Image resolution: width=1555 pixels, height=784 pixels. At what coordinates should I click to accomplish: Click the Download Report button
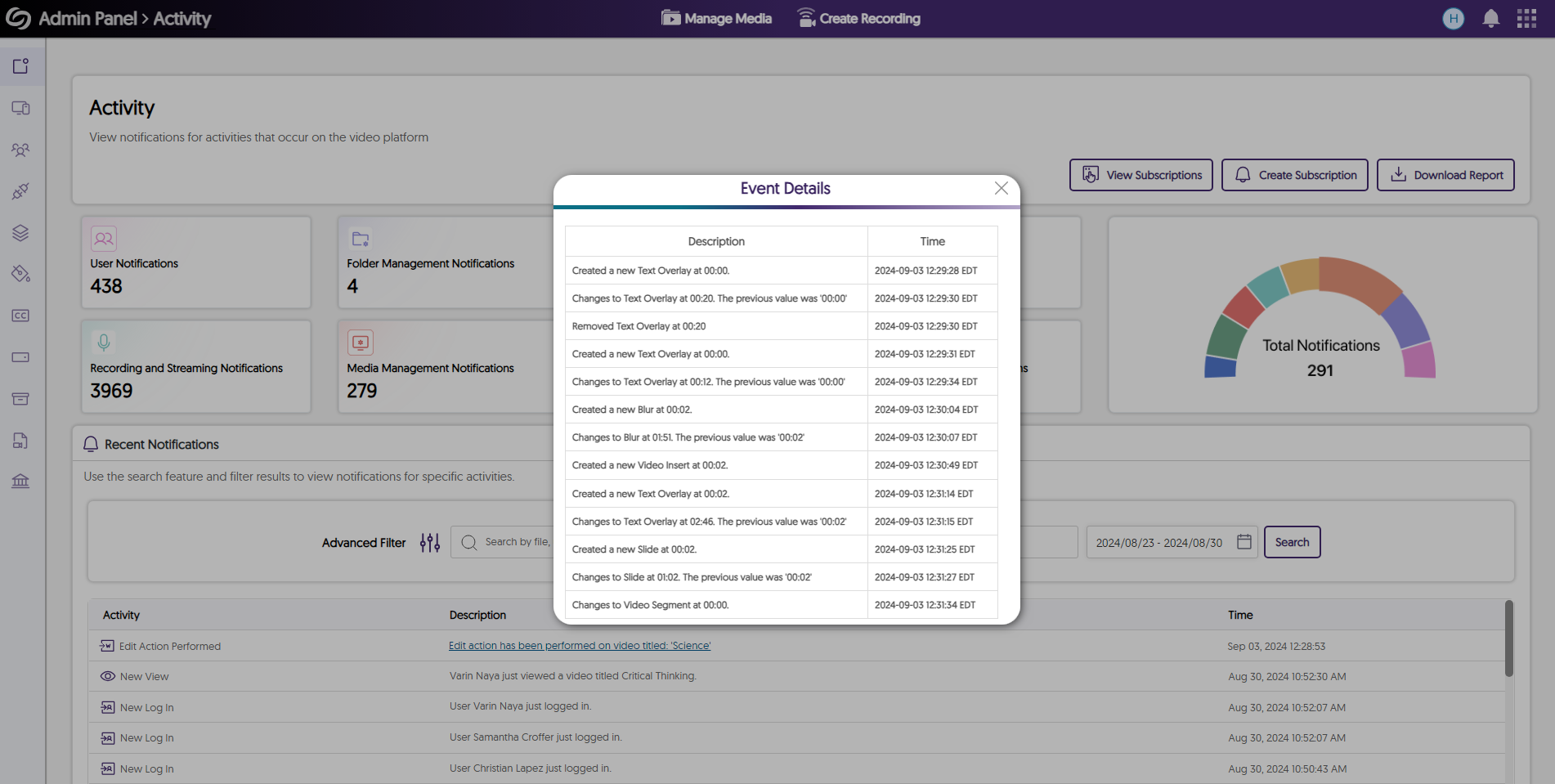point(1445,175)
